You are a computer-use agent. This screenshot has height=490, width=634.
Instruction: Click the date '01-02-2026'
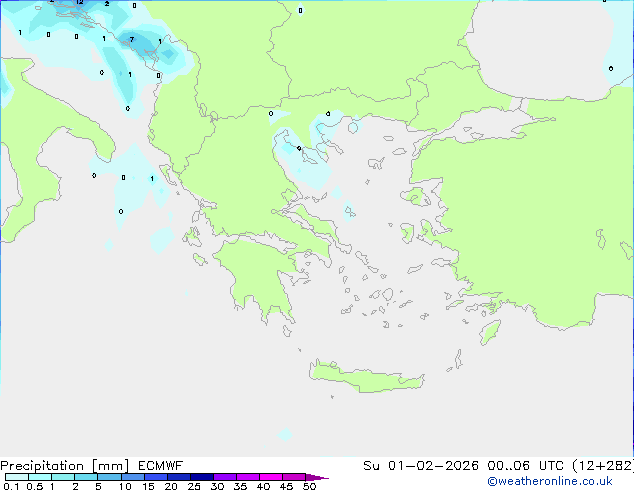pyautogui.click(x=433, y=466)
